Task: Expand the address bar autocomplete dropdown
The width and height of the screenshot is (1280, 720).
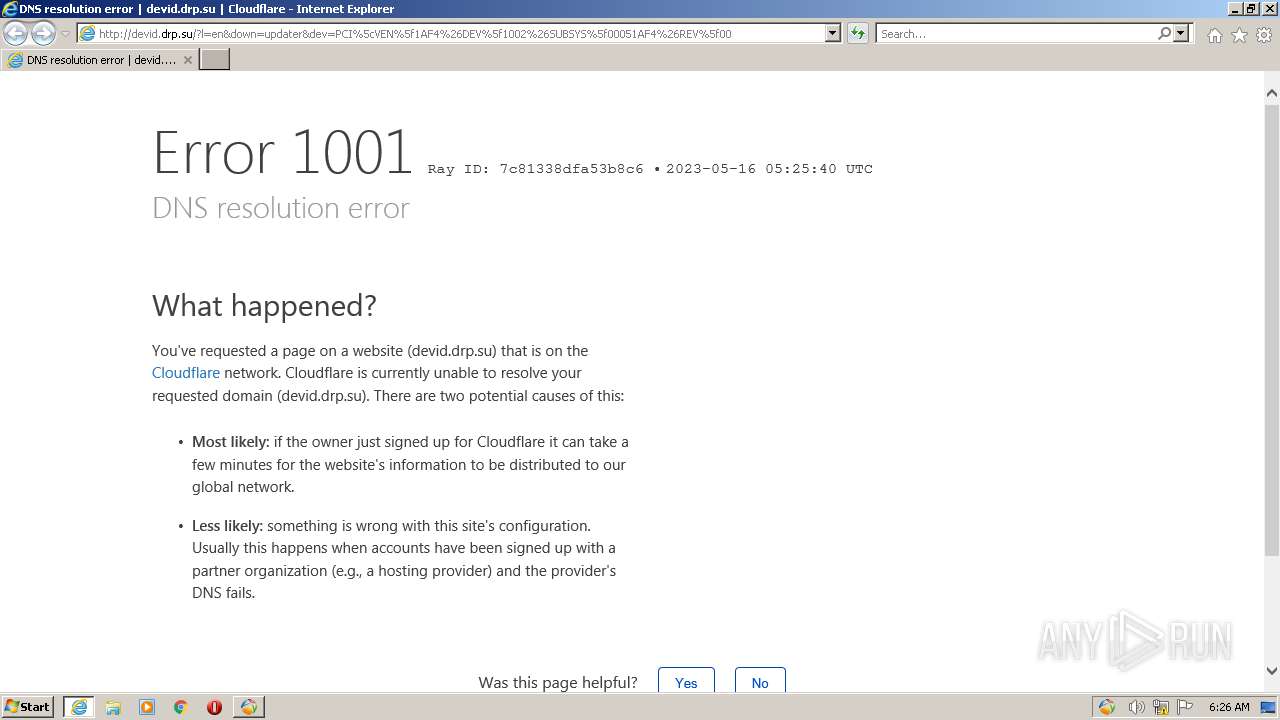Action: pos(833,34)
